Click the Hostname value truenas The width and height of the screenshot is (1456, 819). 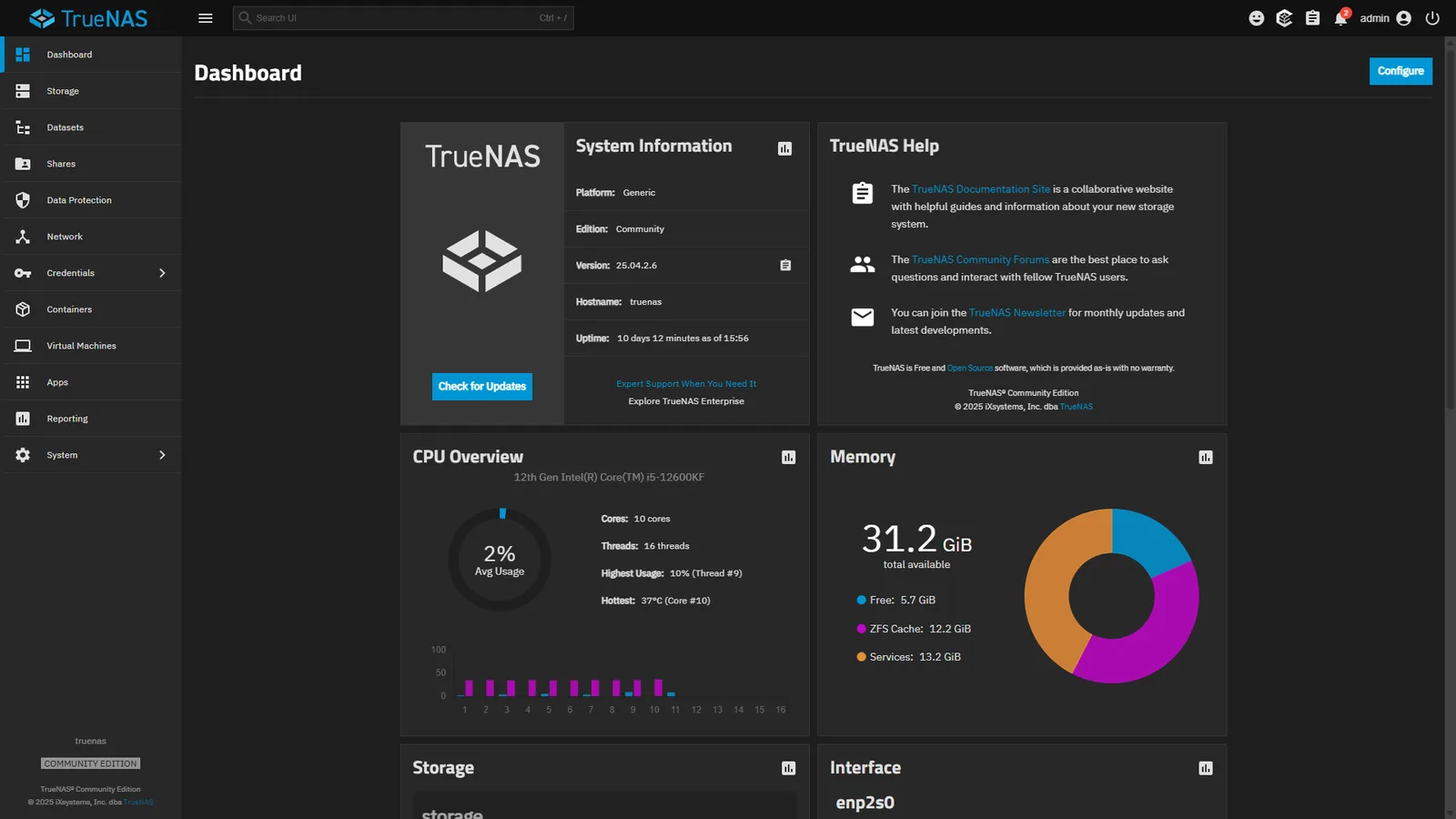click(x=645, y=302)
